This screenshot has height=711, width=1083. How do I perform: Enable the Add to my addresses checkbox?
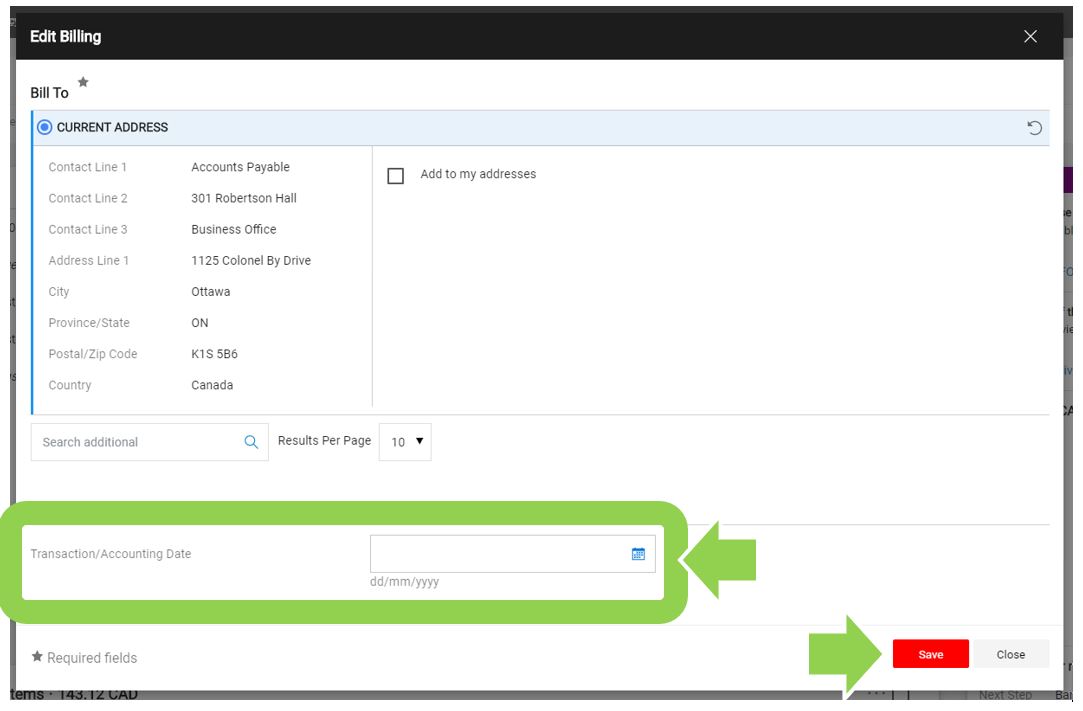click(x=396, y=176)
